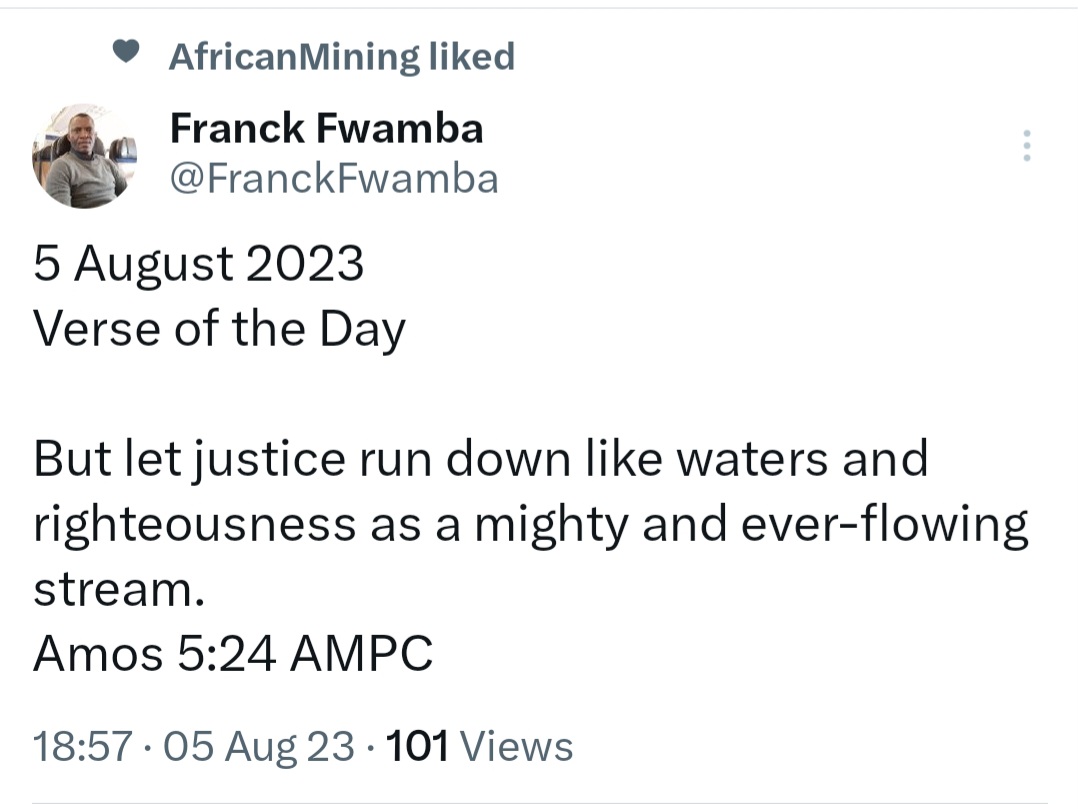Click the heart icon beside AfricanMining liked
Image resolution: width=1078 pixels, height=809 pixels.
[x=126, y=55]
